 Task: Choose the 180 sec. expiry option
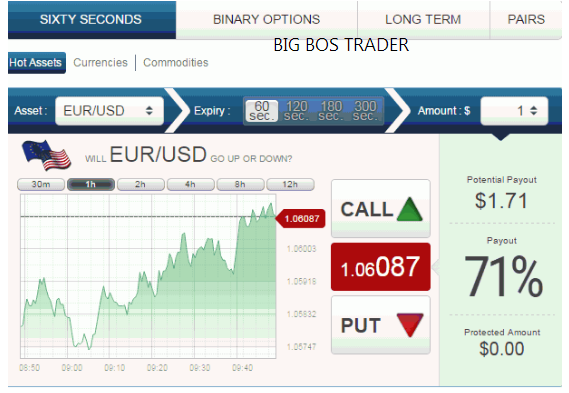pyautogui.click(x=331, y=111)
